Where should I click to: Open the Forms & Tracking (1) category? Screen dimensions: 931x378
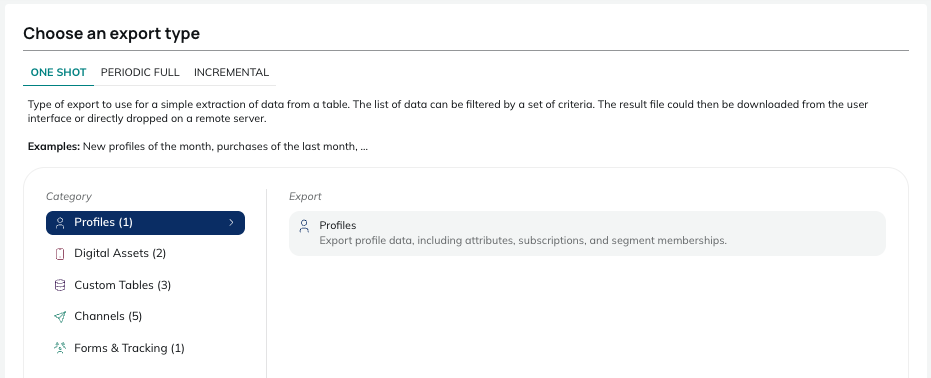[x=129, y=348]
